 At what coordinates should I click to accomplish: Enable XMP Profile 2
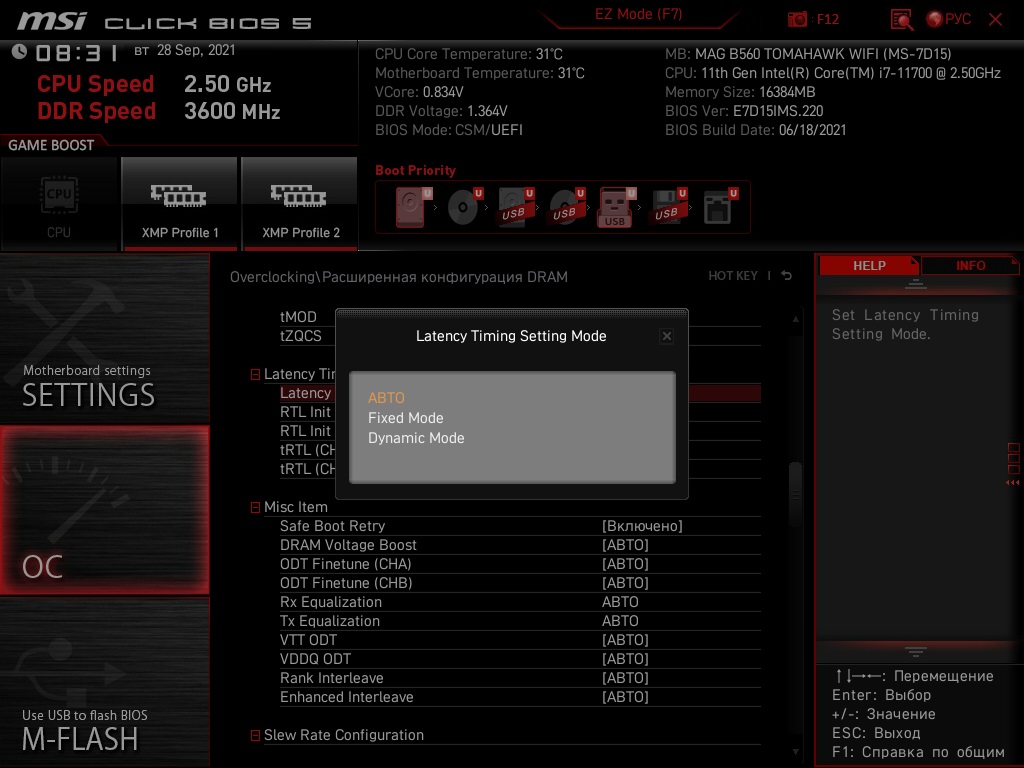[x=300, y=204]
